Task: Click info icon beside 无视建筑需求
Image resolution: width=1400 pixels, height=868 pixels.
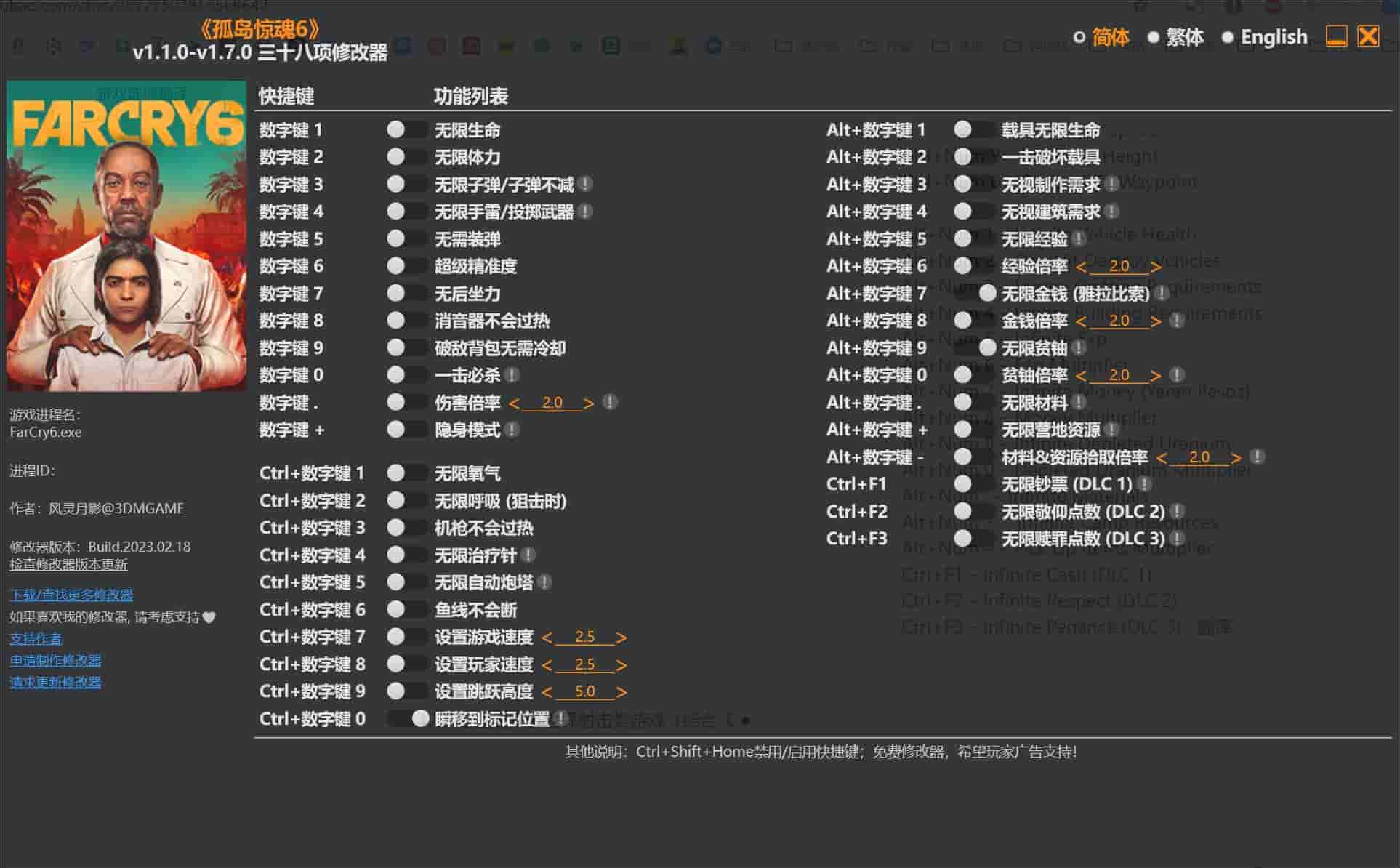Action: [x=1111, y=212]
